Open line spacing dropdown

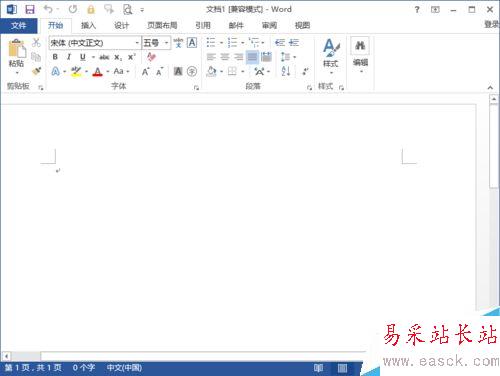point(288,57)
